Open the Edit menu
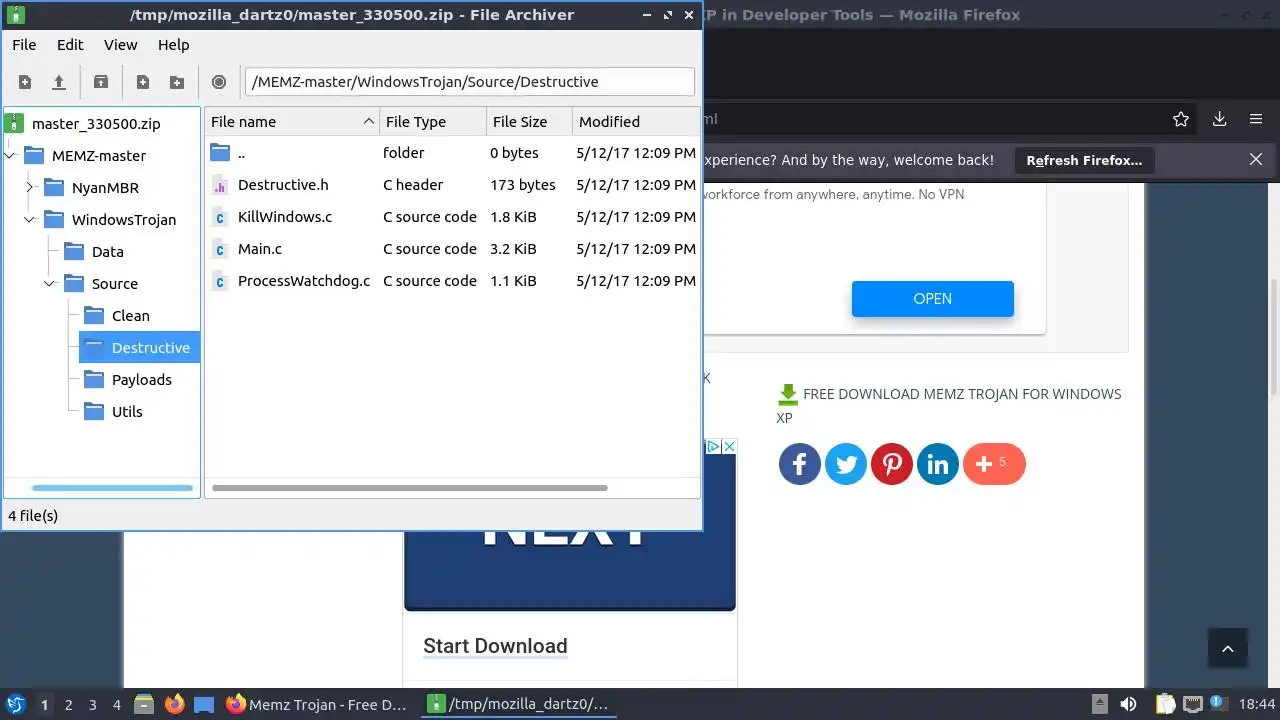The height and width of the screenshot is (720, 1280). (x=70, y=45)
